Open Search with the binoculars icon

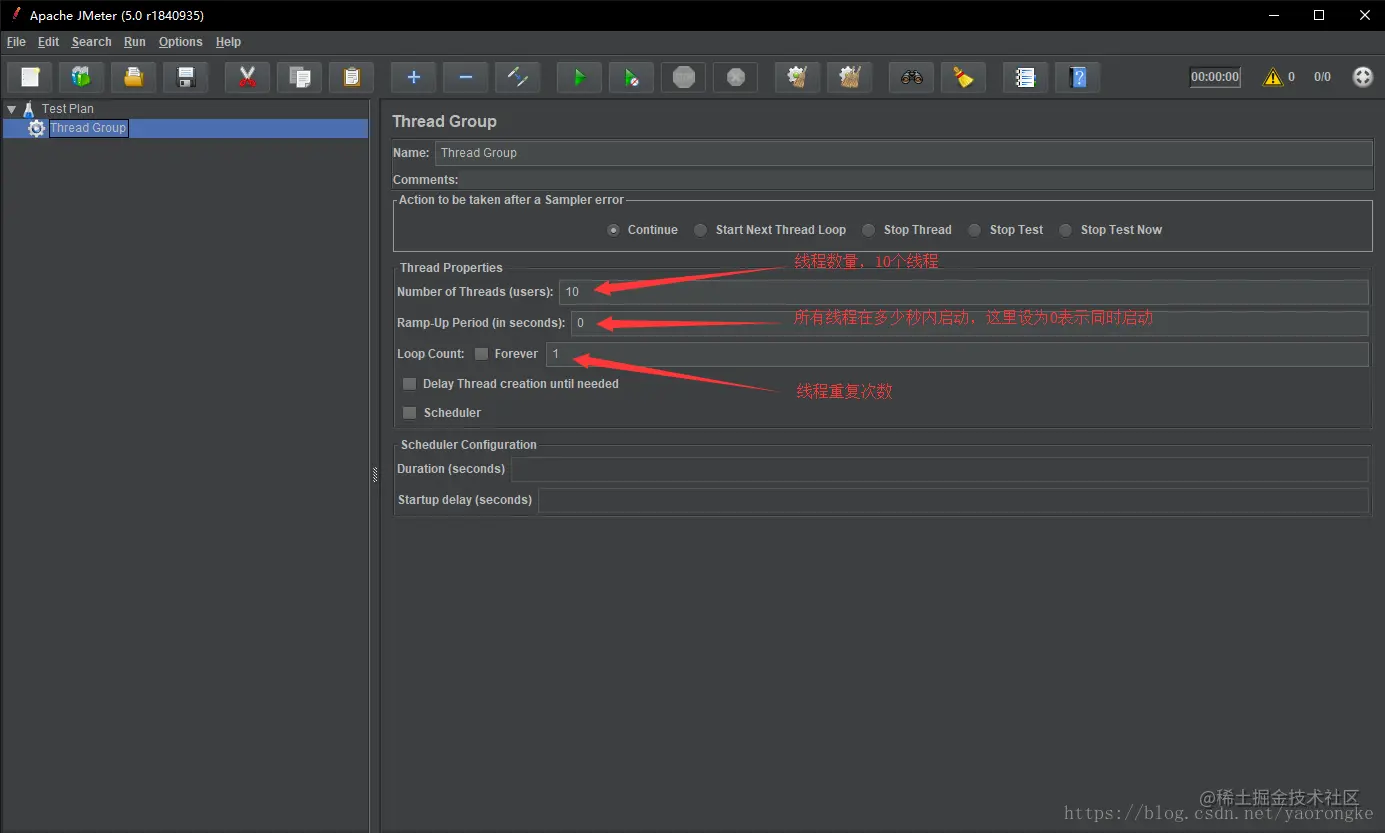coord(912,77)
